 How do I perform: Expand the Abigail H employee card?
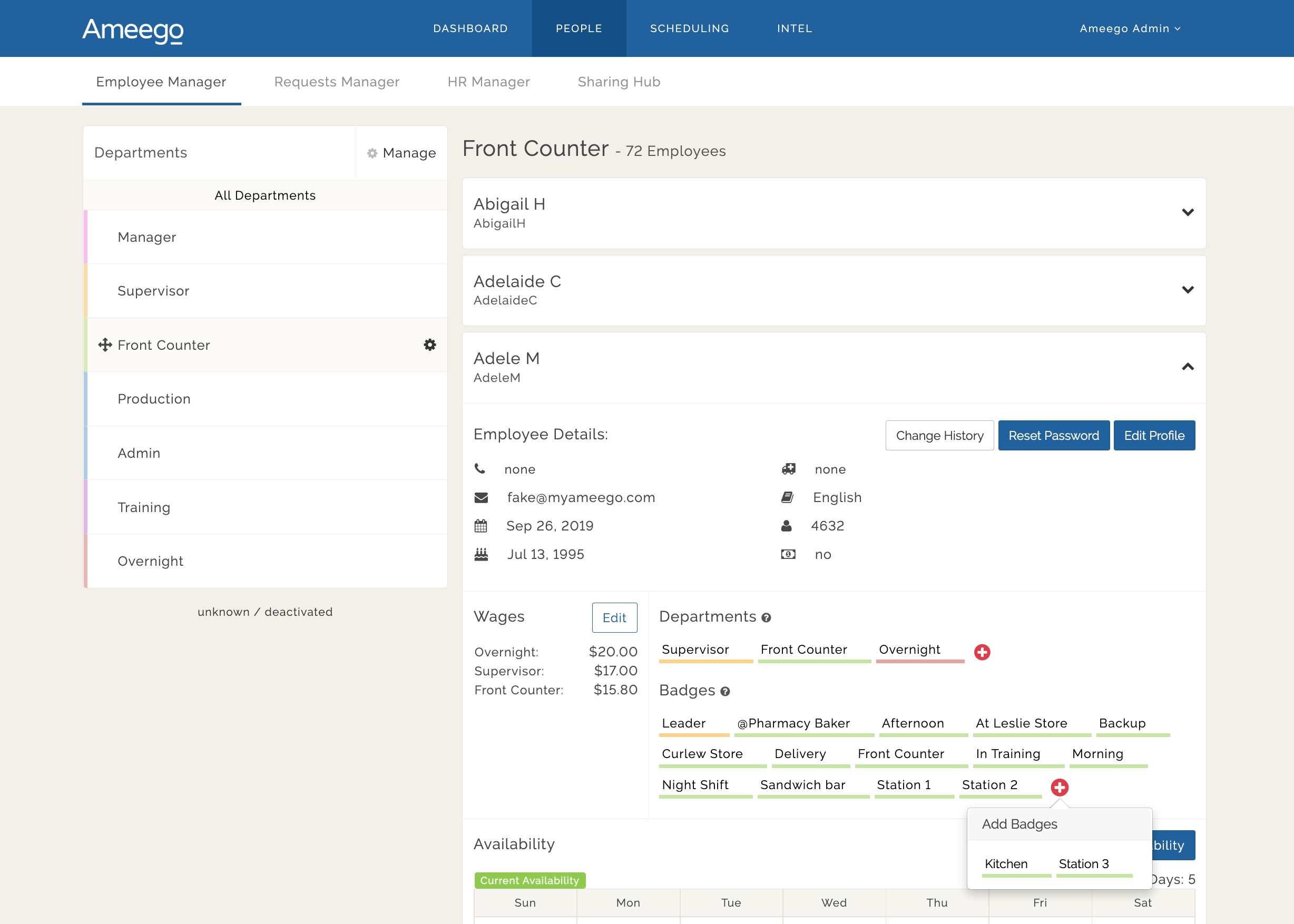pyautogui.click(x=1188, y=212)
